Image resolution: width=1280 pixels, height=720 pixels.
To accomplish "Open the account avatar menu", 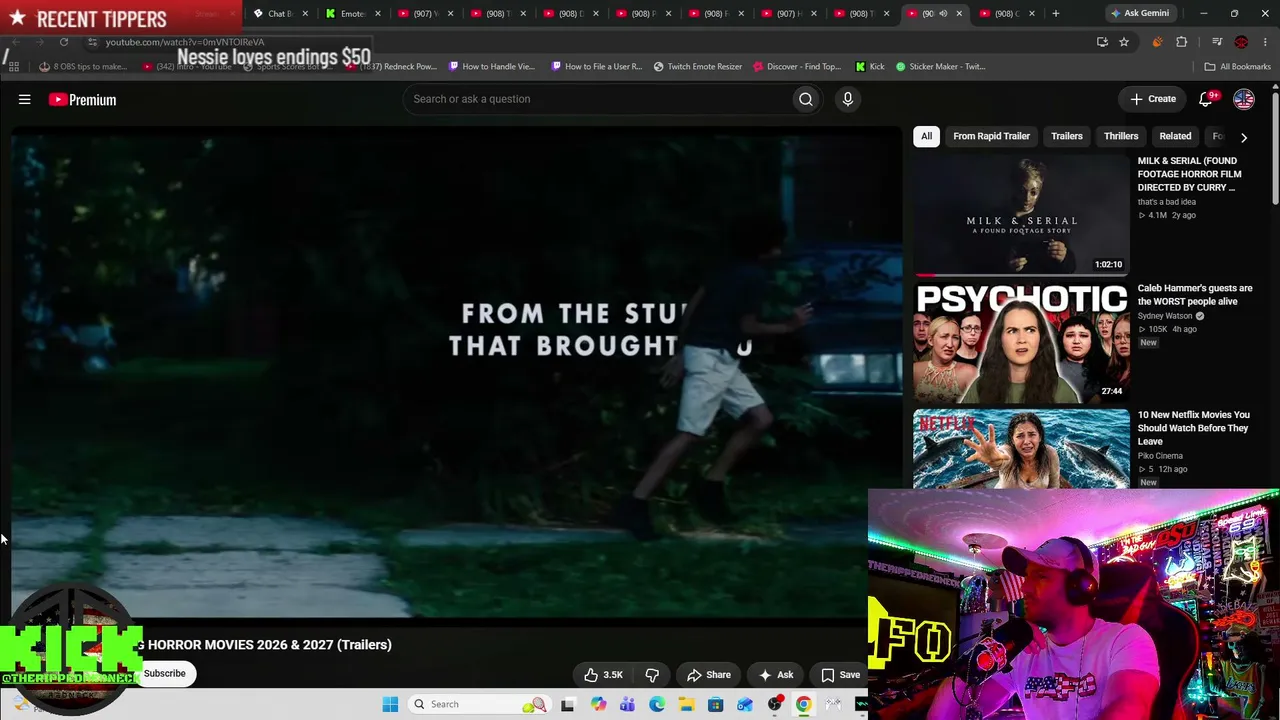I will [x=1244, y=99].
